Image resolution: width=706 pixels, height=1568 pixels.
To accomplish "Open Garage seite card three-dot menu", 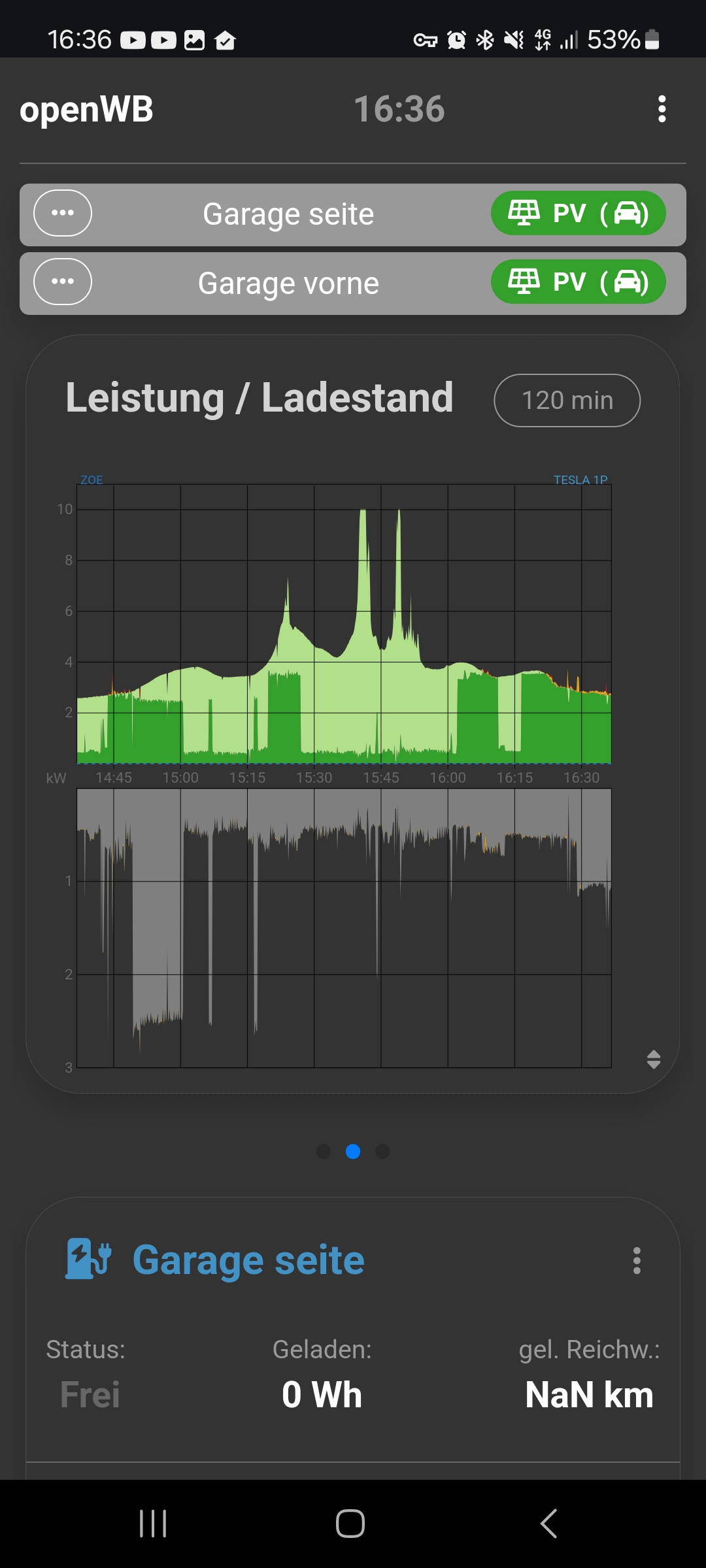I will coord(637,1260).
